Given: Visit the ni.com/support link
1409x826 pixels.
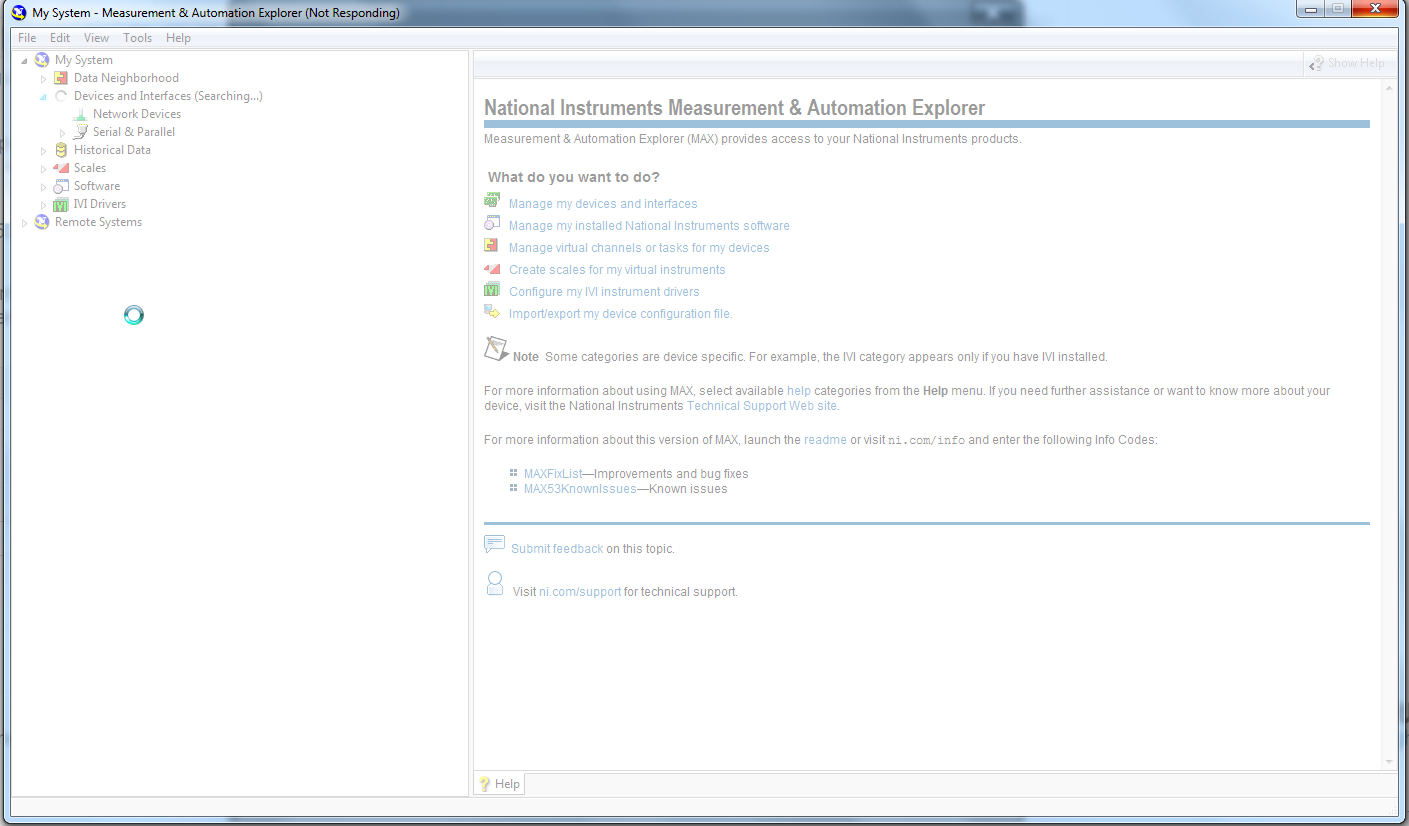Looking at the screenshot, I should (580, 592).
